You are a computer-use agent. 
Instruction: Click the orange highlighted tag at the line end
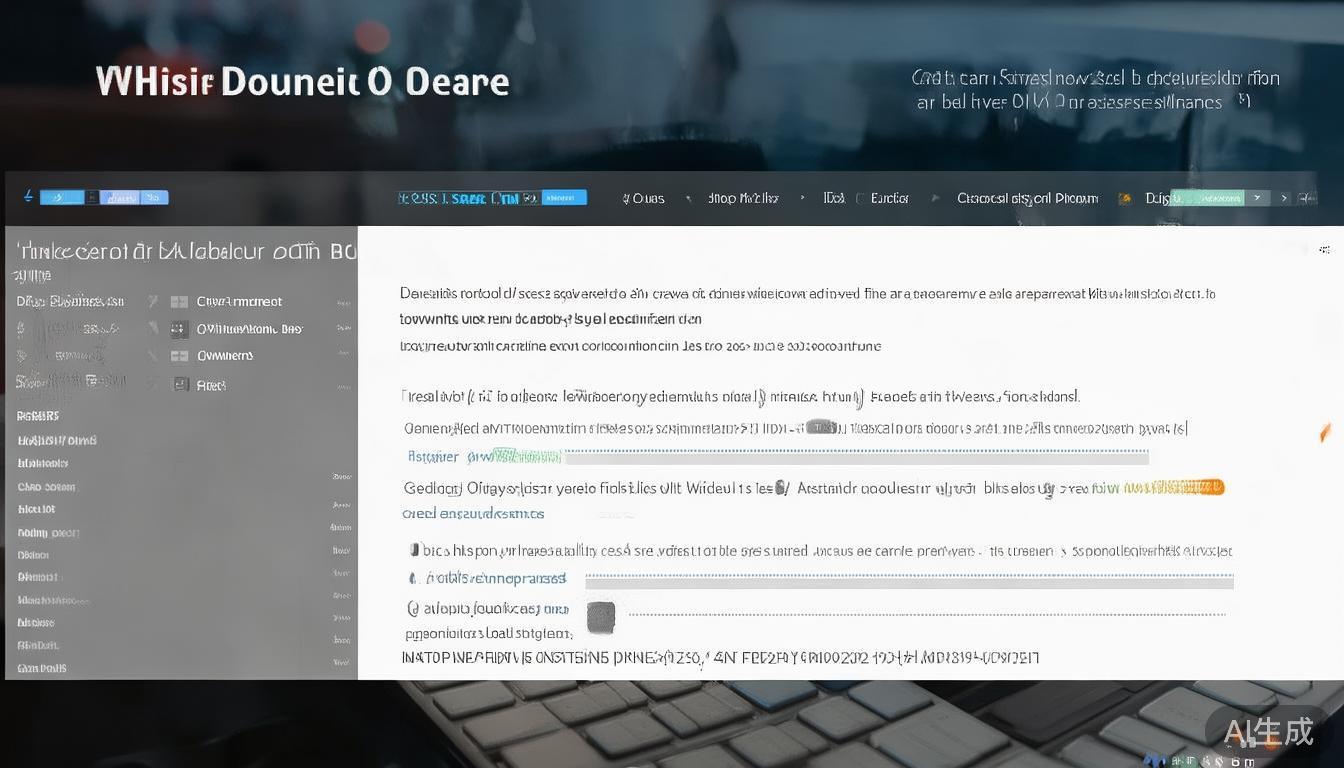coord(1173,488)
